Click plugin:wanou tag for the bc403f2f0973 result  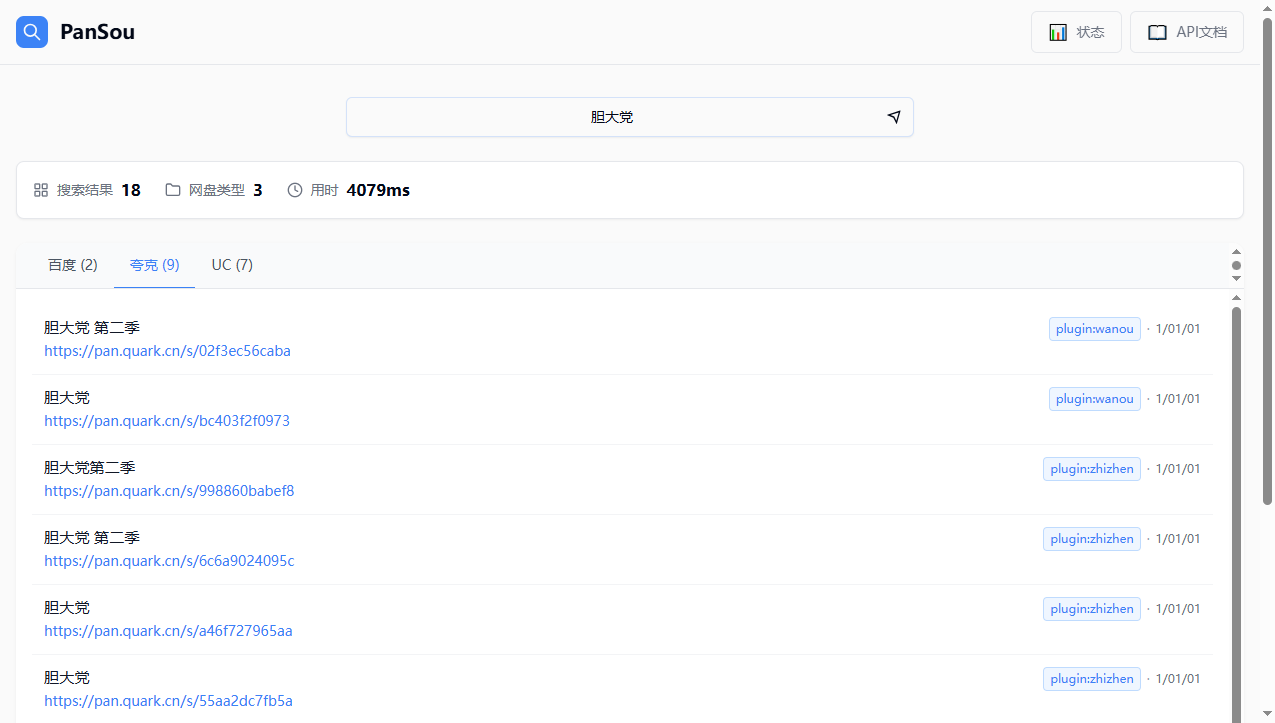1095,399
